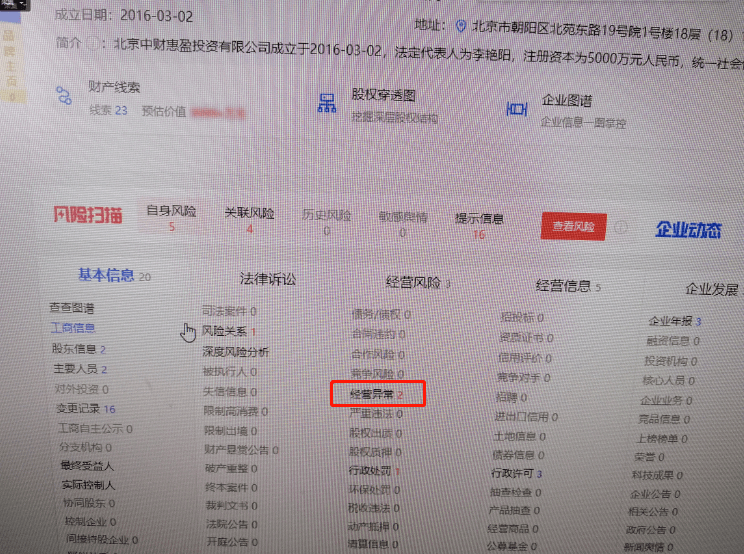The height and width of the screenshot is (554, 744).
Task: Click the info icon next to 查看风险
Action: pos(621,227)
